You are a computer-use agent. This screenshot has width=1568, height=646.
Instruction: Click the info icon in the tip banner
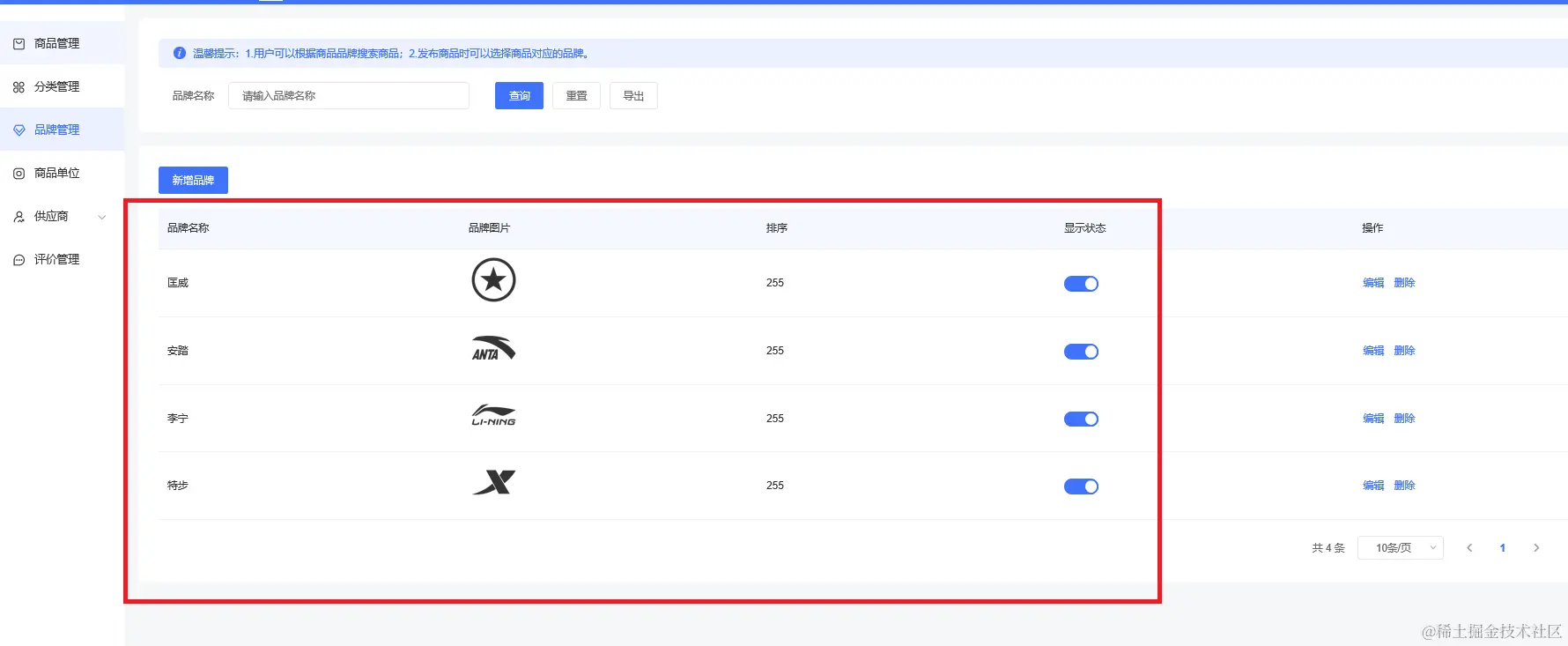tap(180, 53)
